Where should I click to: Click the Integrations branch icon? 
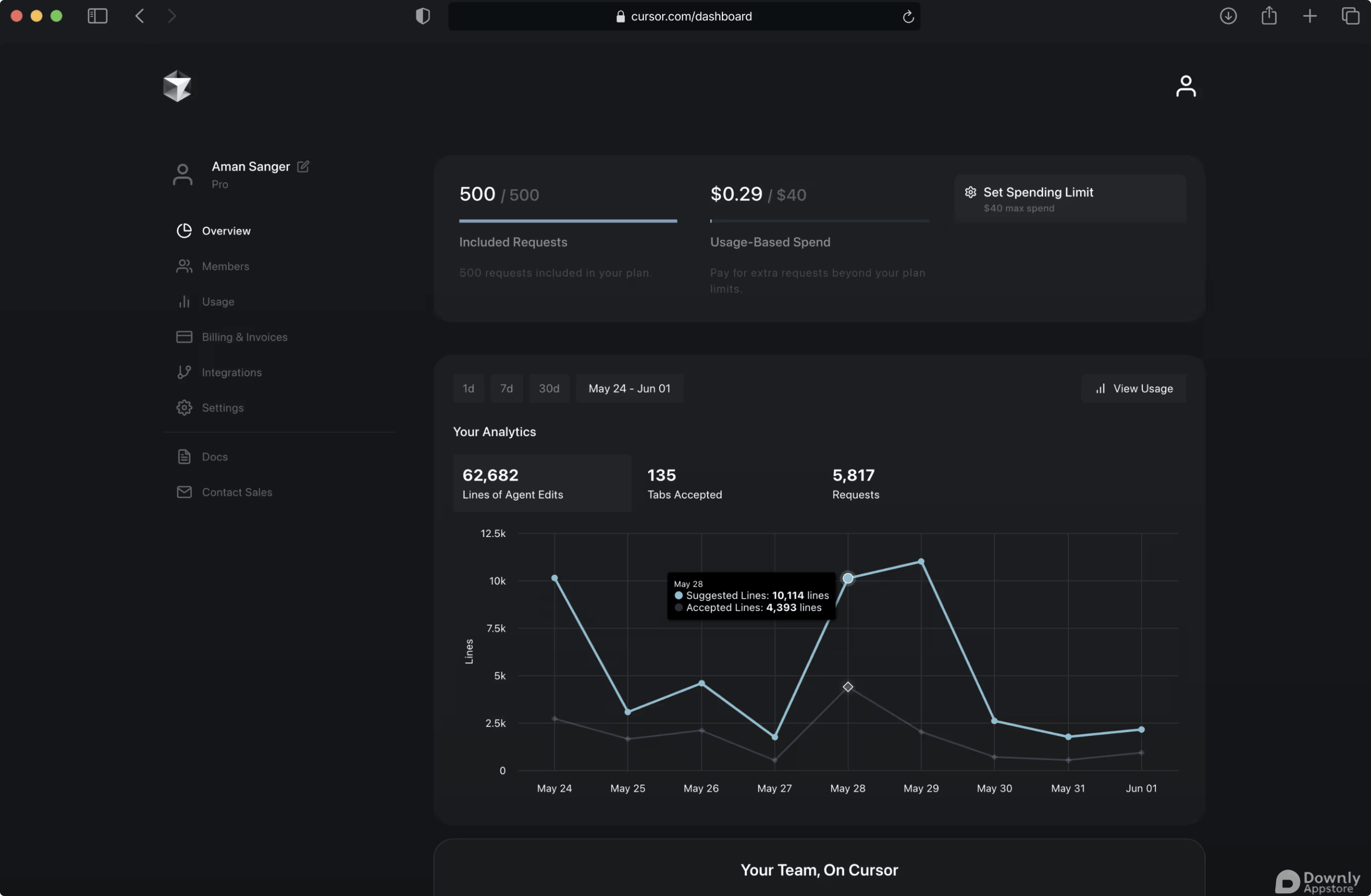pyautogui.click(x=184, y=372)
